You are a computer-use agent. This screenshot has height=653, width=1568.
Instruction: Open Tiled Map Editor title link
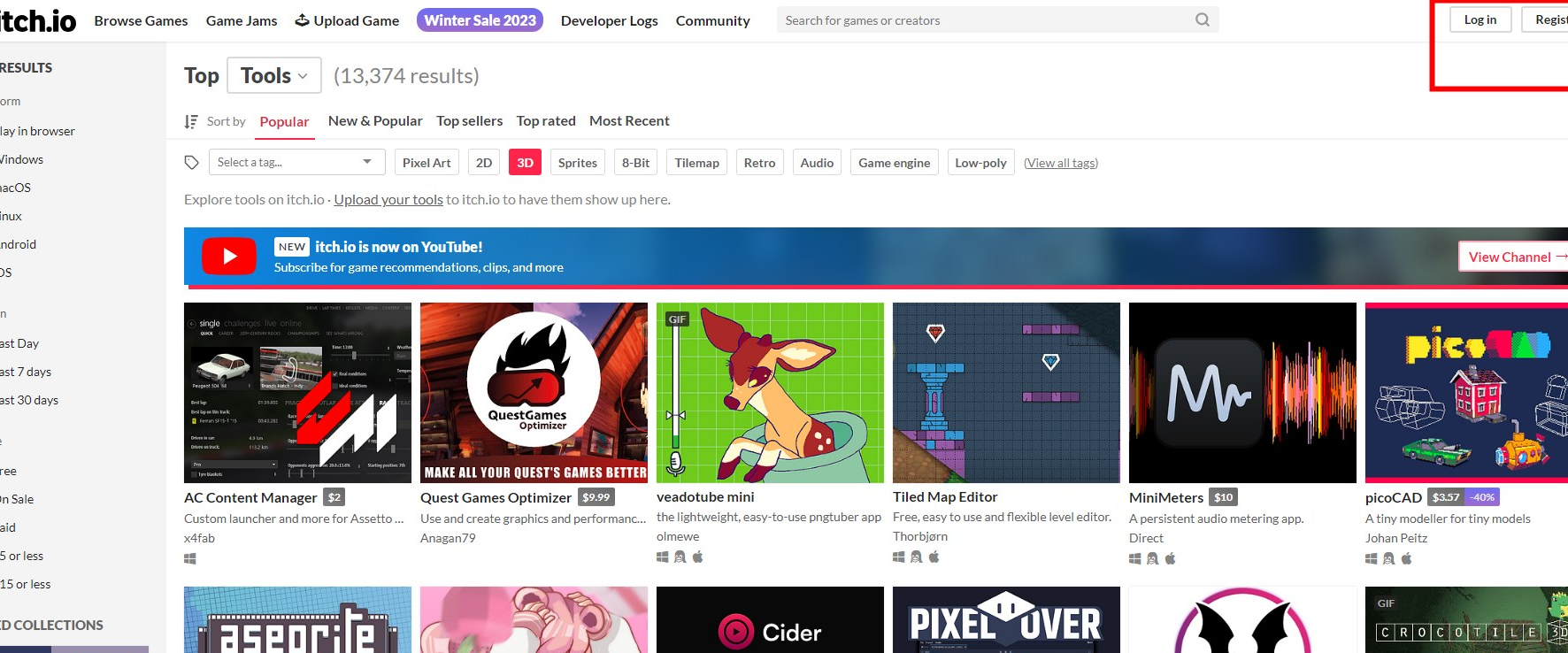click(x=945, y=496)
